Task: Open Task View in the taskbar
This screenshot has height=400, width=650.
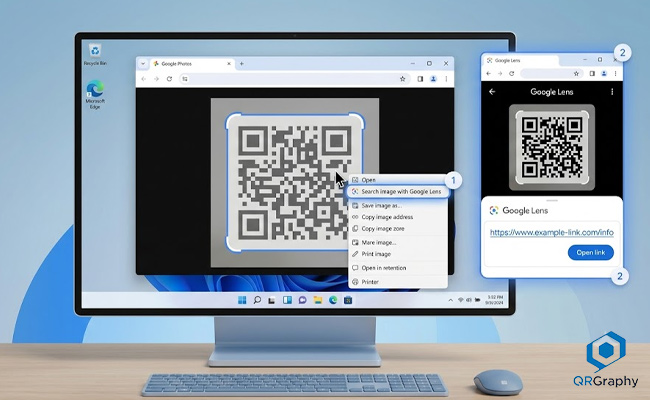Action: tap(272, 300)
